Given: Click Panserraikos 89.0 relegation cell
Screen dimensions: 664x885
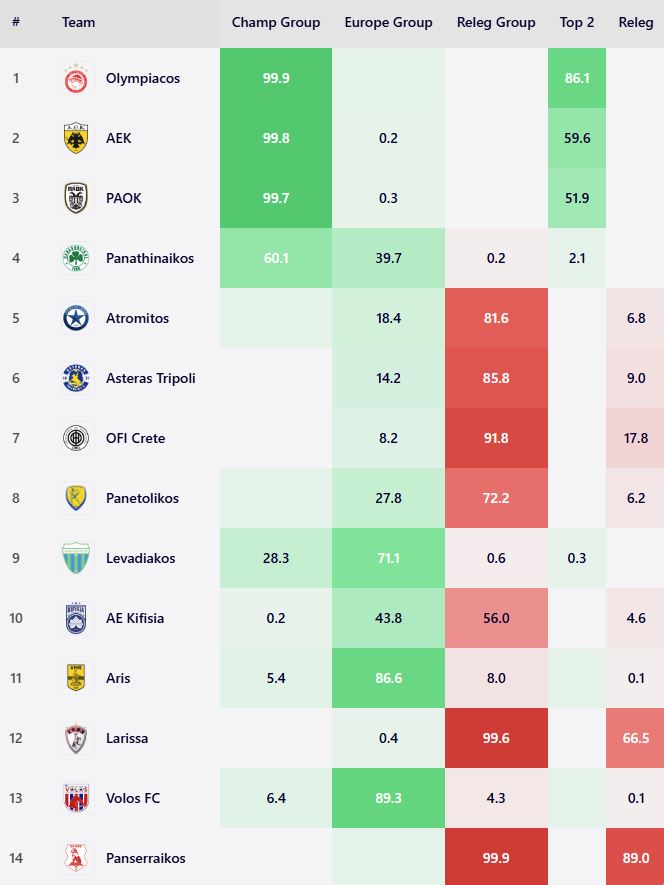Looking at the screenshot, I should pyautogui.click(x=635, y=858).
